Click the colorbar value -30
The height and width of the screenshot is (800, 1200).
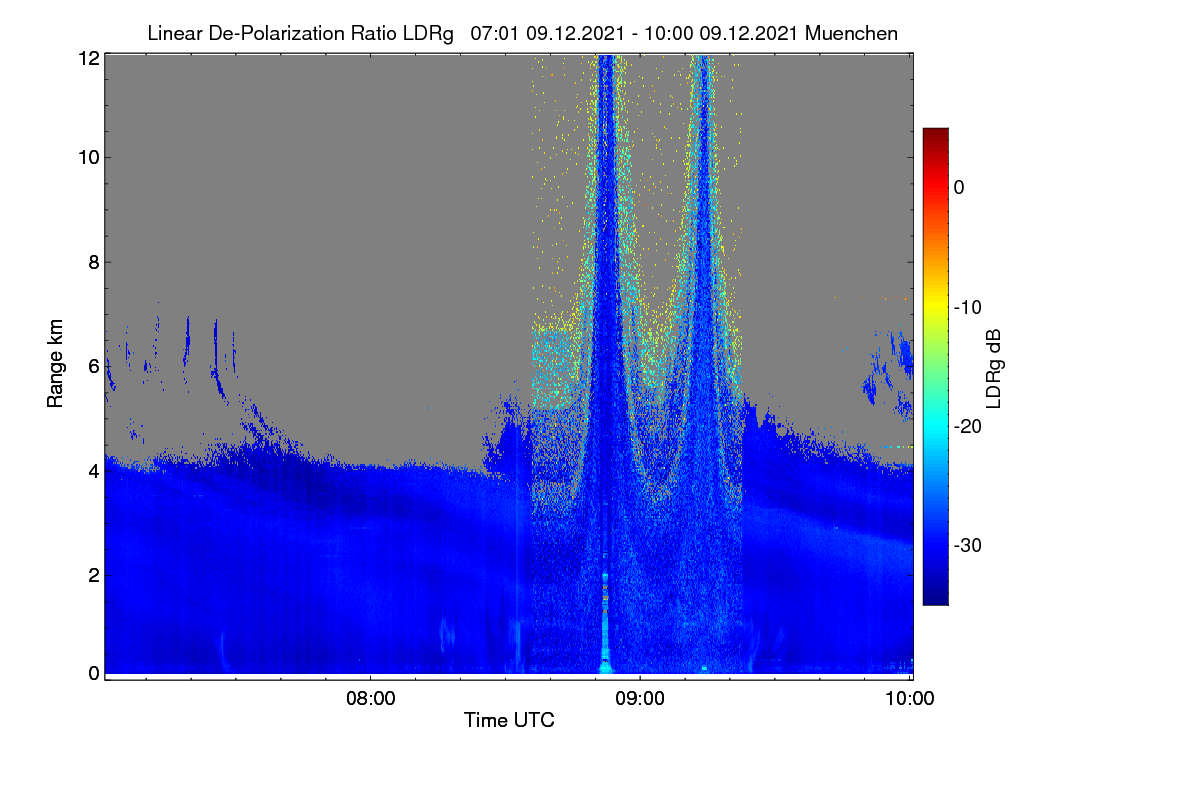pyautogui.click(x=966, y=546)
